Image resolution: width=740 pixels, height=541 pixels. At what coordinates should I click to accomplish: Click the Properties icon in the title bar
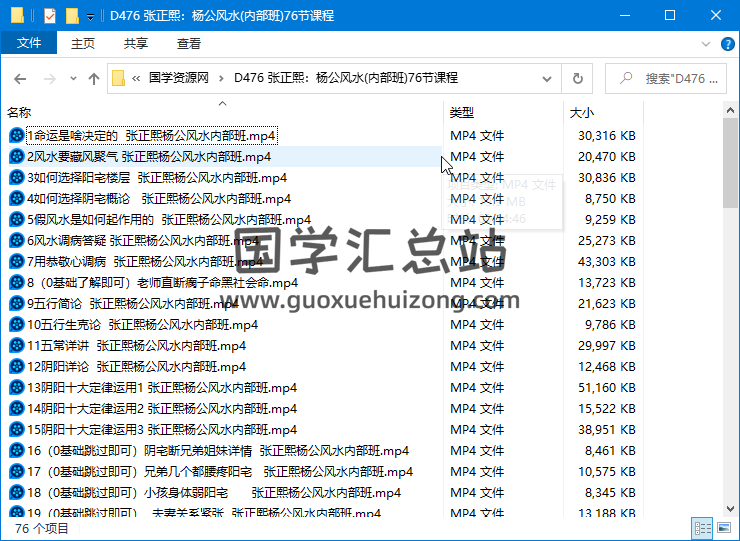[x=50, y=16]
